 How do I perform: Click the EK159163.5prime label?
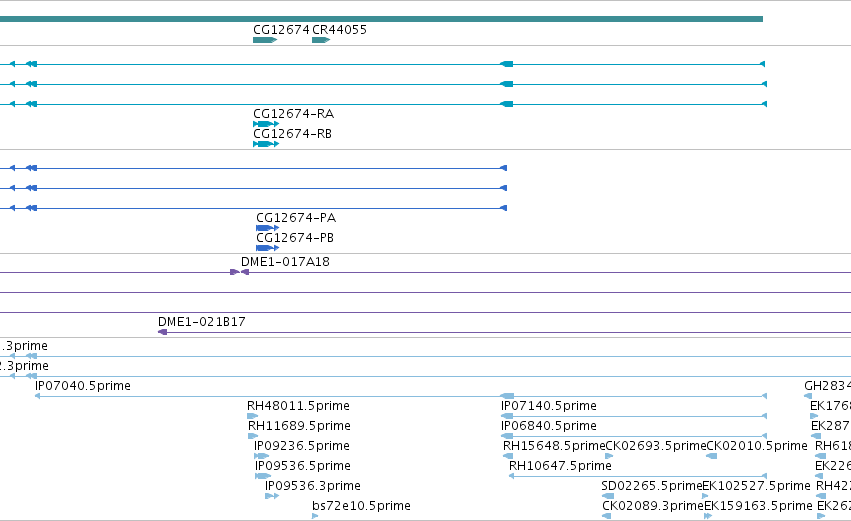tap(758, 506)
